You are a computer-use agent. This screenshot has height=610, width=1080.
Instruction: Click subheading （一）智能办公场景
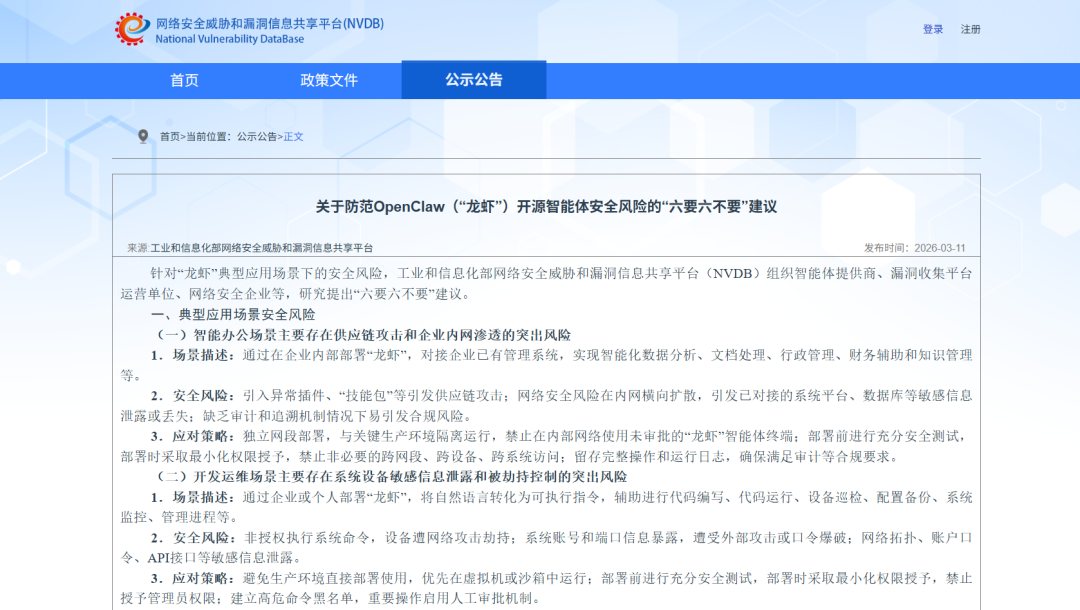pyautogui.click(x=361, y=335)
